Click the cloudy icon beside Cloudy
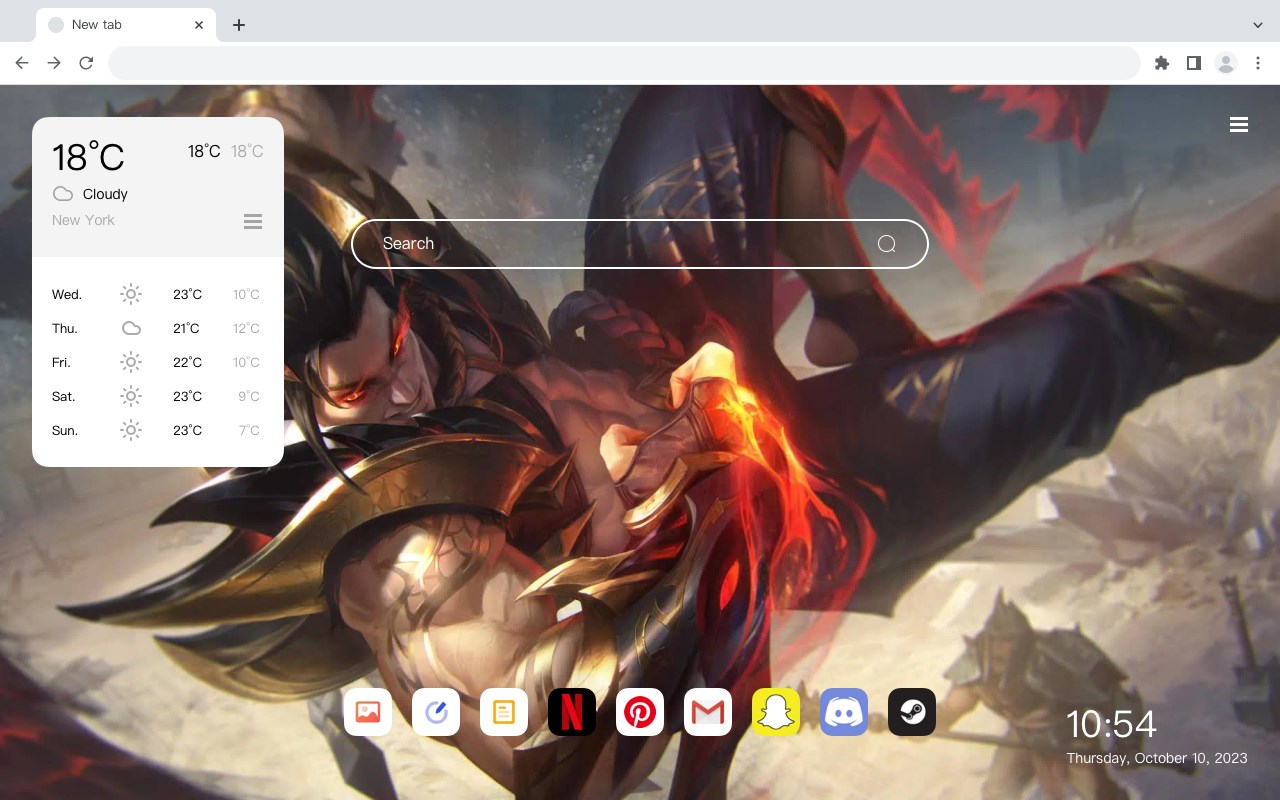 [63, 194]
